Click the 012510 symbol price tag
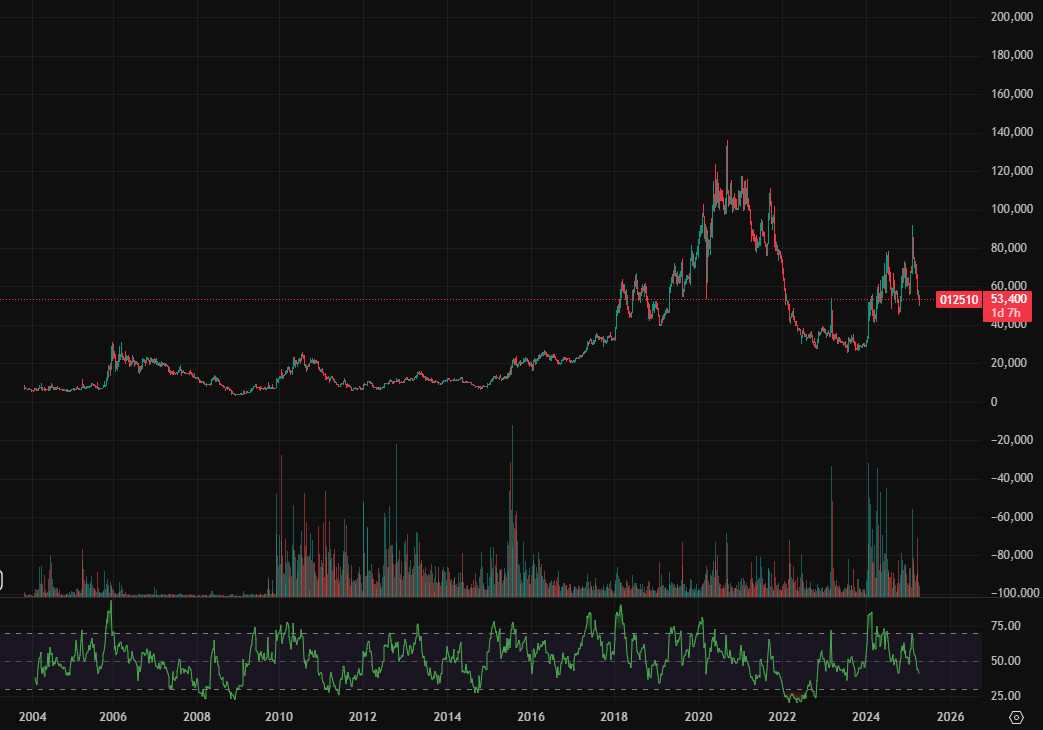The width and height of the screenshot is (1043, 730). 959,300
